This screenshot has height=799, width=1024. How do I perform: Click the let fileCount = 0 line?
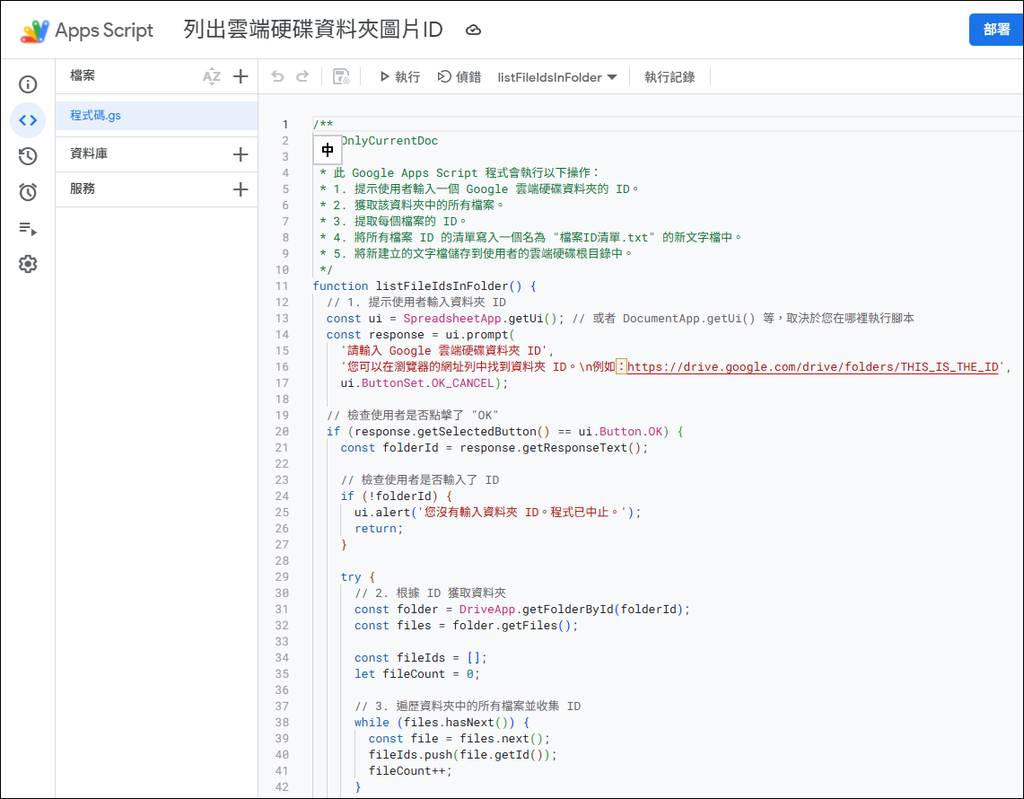click(x=417, y=674)
